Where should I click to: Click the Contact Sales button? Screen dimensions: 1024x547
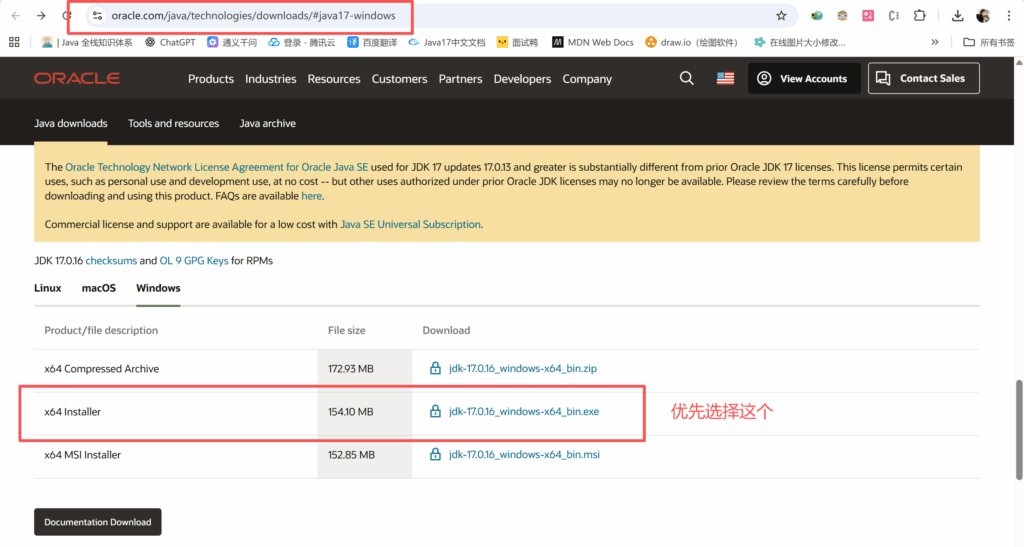tap(923, 78)
